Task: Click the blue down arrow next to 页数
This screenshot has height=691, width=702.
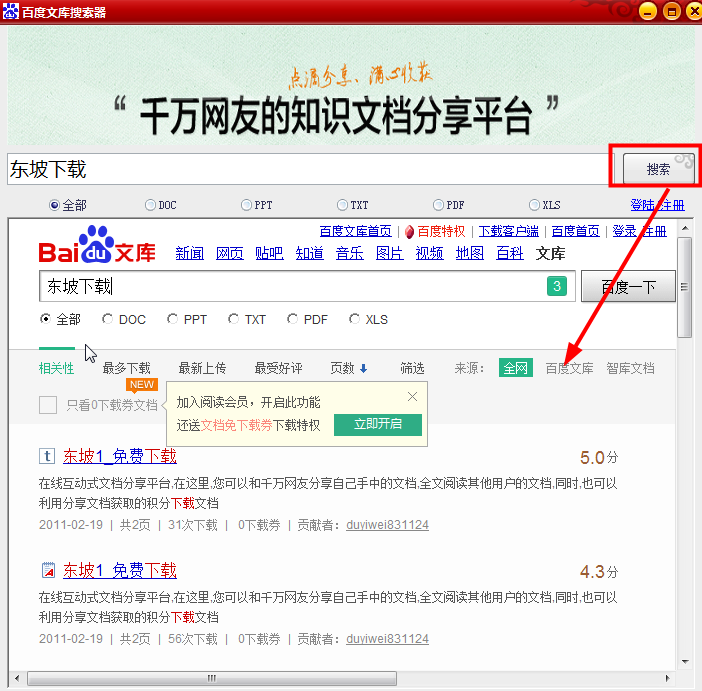Action: tap(364, 369)
